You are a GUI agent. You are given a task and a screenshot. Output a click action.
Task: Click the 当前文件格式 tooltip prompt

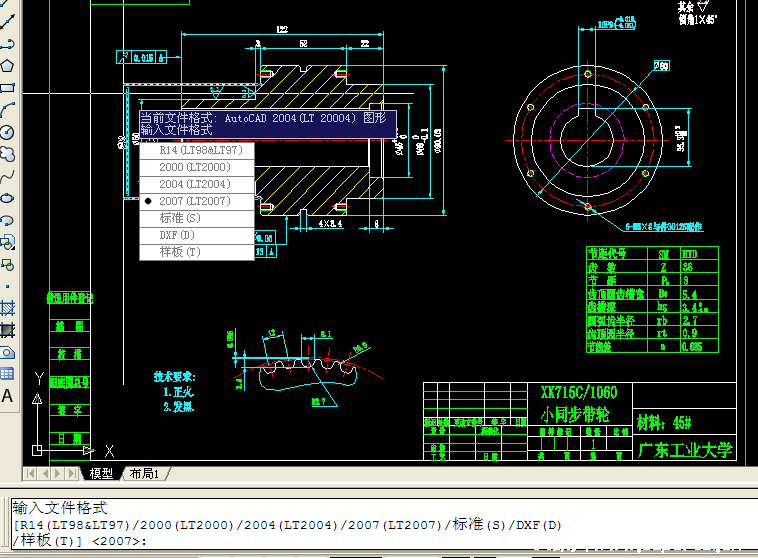pos(268,124)
